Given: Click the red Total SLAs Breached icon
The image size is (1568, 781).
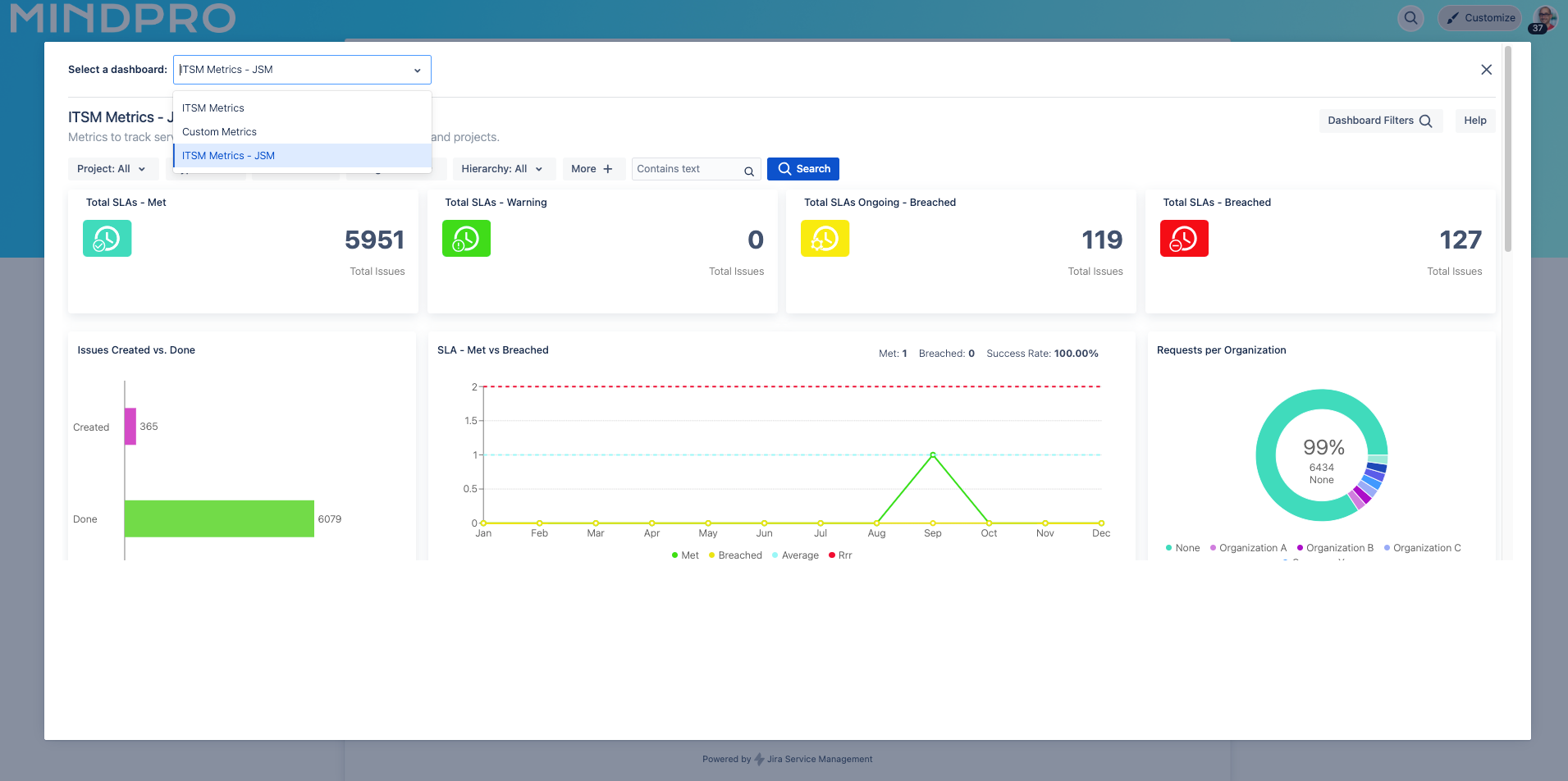Looking at the screenshot, I should point(1184,238).
